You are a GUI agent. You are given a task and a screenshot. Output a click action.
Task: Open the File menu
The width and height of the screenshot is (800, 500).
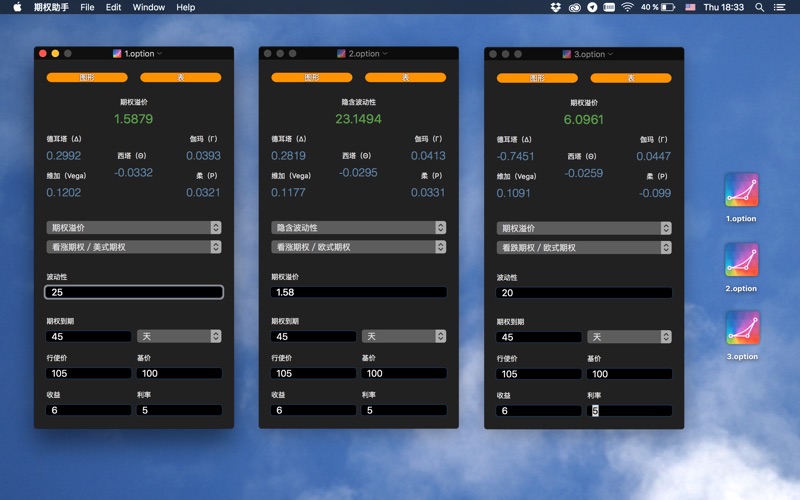(87, 7)
